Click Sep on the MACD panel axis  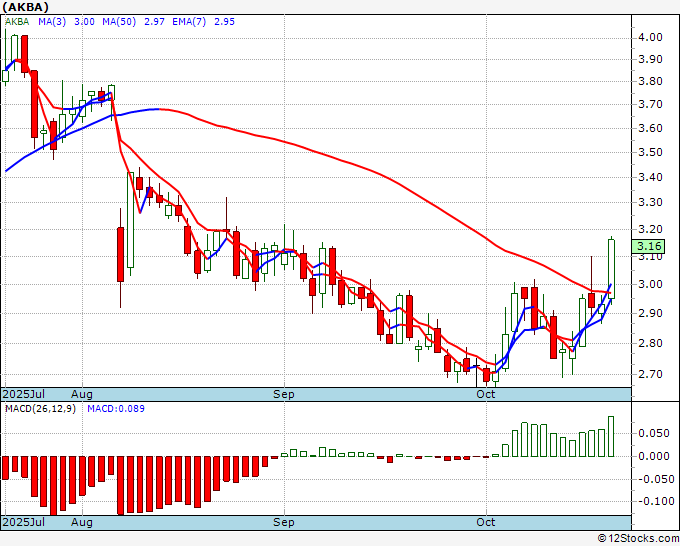(284, 522)
